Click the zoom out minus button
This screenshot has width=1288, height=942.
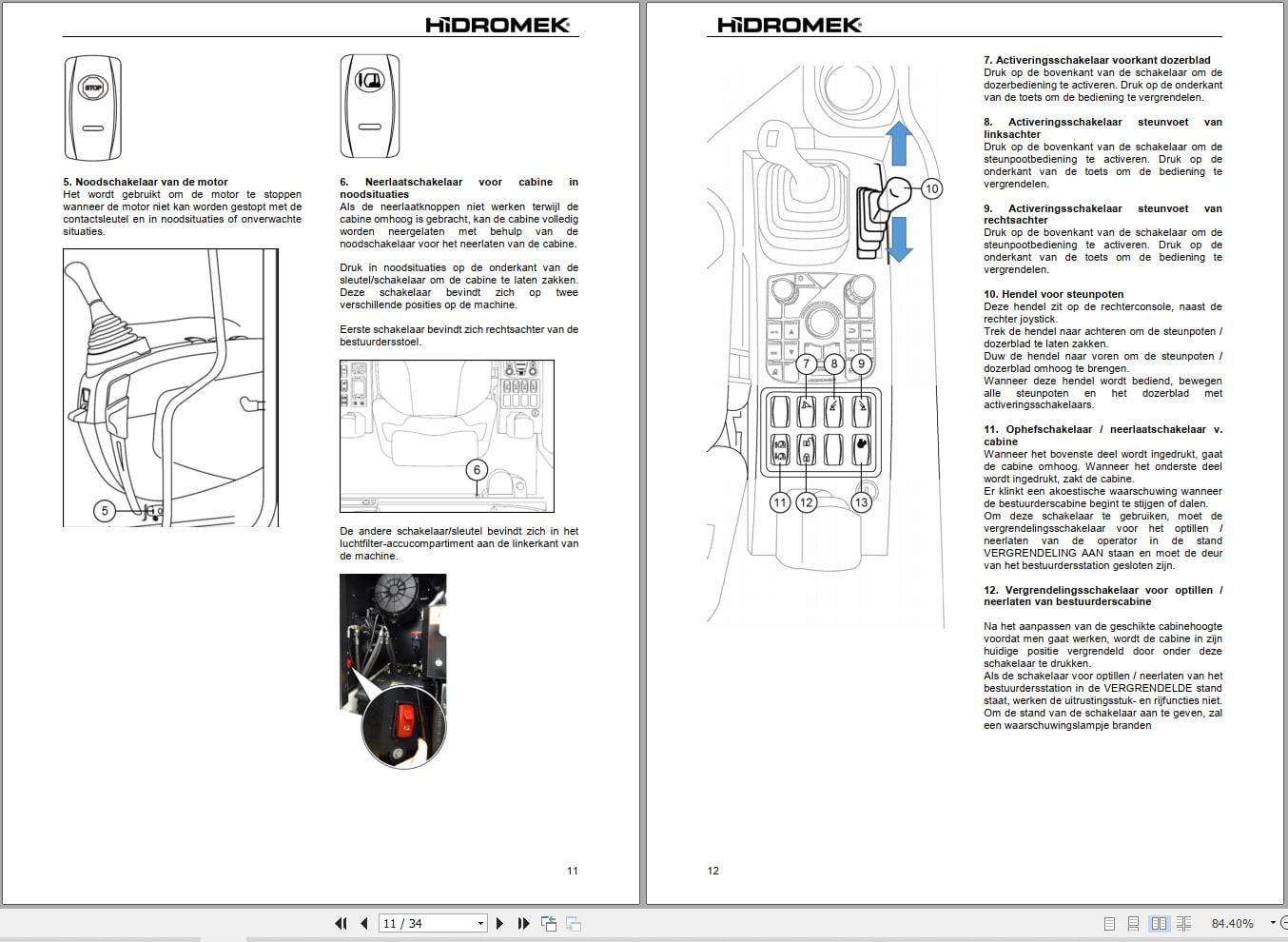[x=1283, y=923]
